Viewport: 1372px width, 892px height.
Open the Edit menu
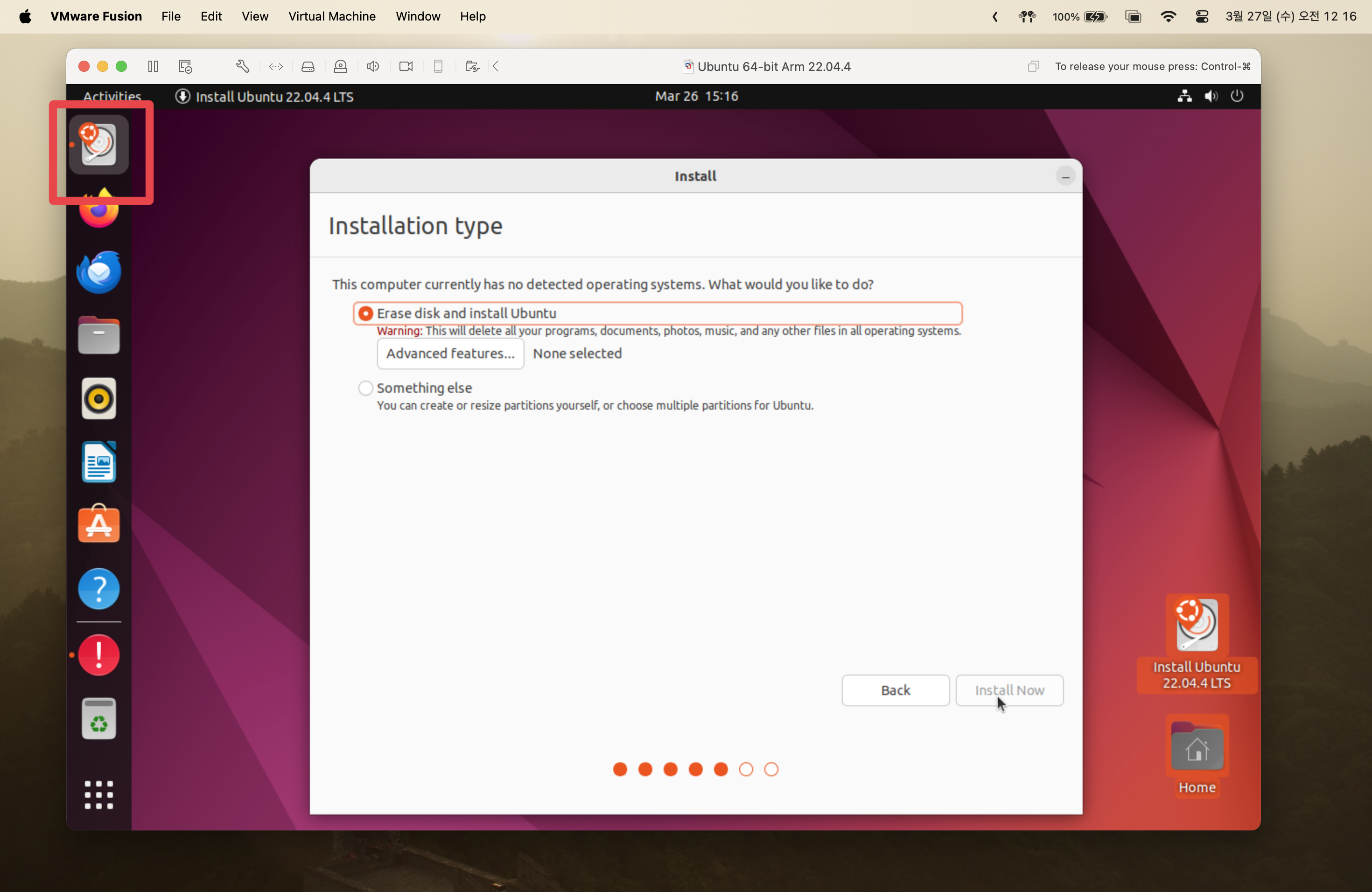211,16
